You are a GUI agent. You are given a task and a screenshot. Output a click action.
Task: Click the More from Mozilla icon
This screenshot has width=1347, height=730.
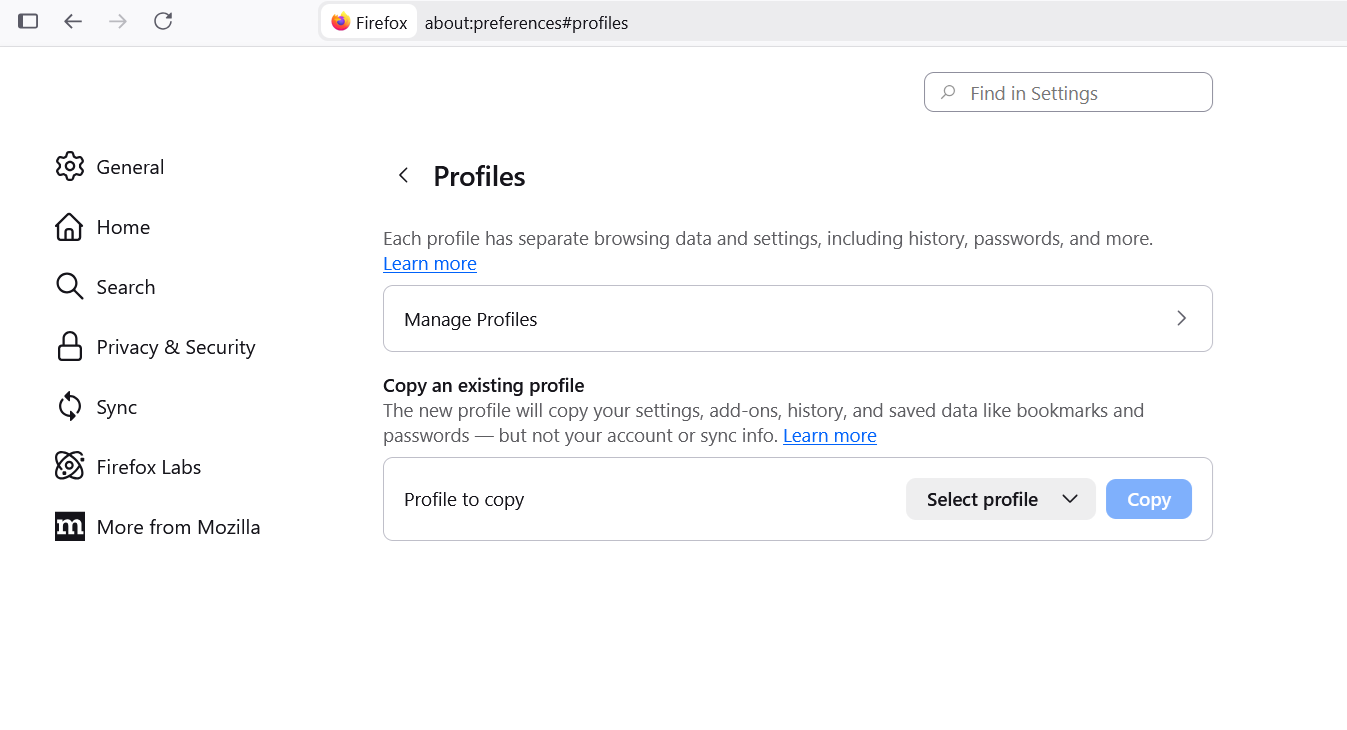pyautogui.click(x=70, y=526)
